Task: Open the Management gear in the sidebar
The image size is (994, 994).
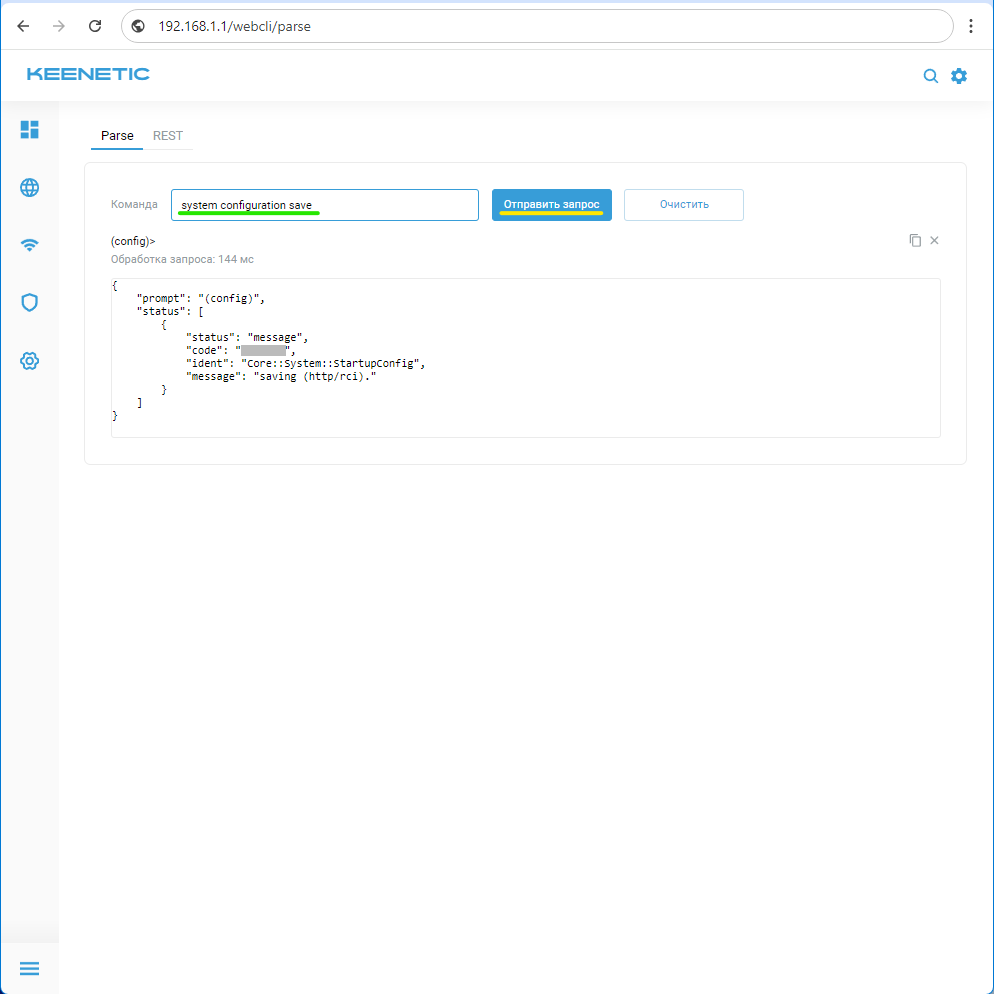Action: pos(30,360)
